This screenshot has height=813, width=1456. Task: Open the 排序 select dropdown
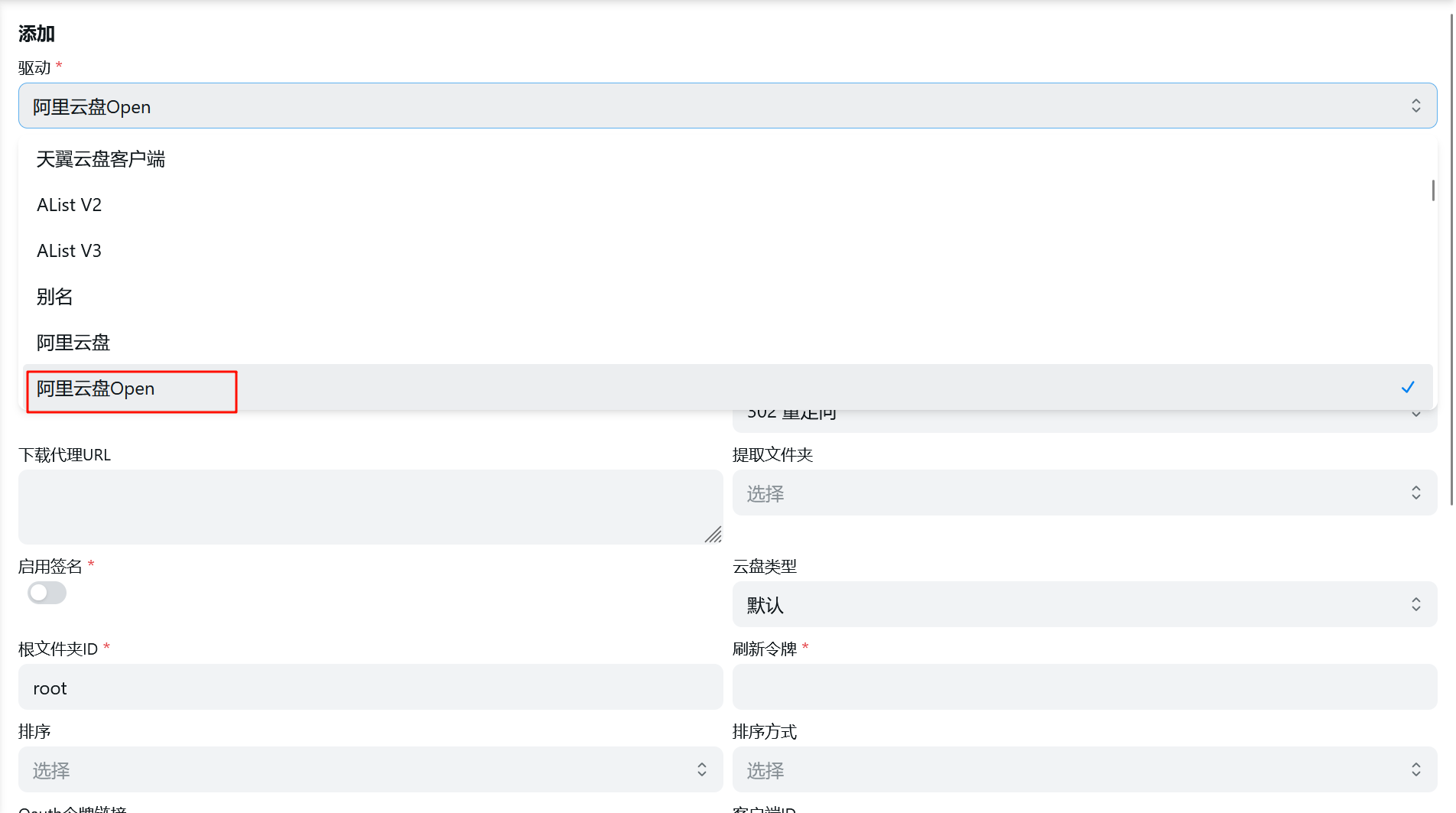pyautogui.click(x=370, y=769)
